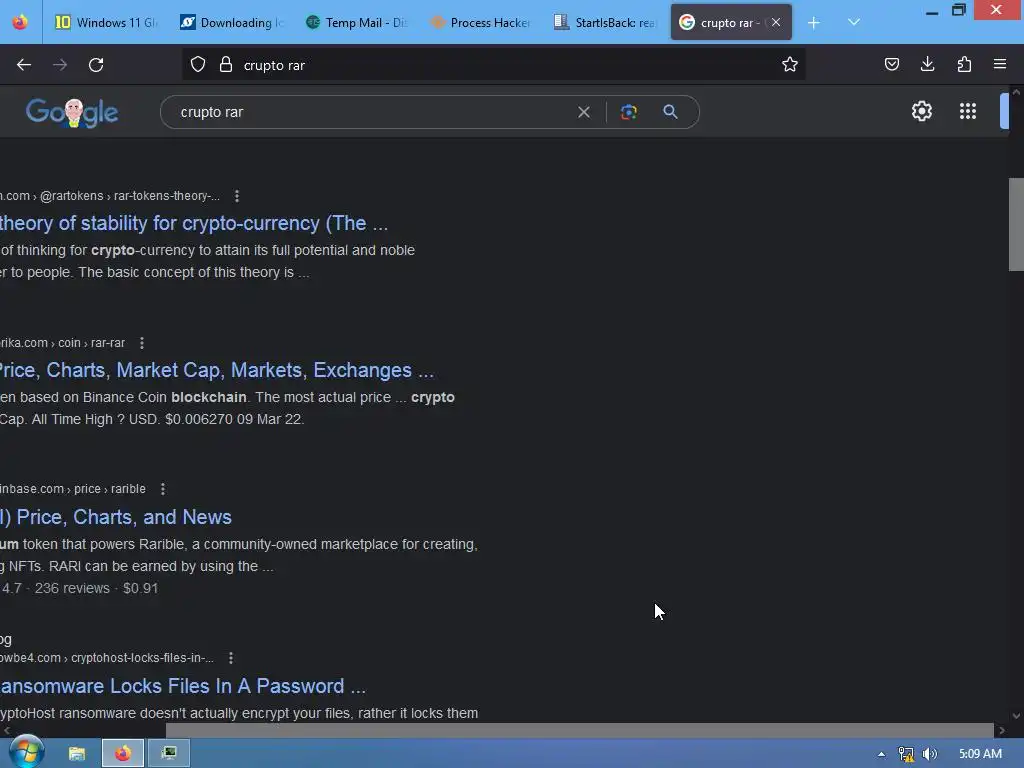
Task: Expand the list all tabs dropdown
Action: coord(854,23)
